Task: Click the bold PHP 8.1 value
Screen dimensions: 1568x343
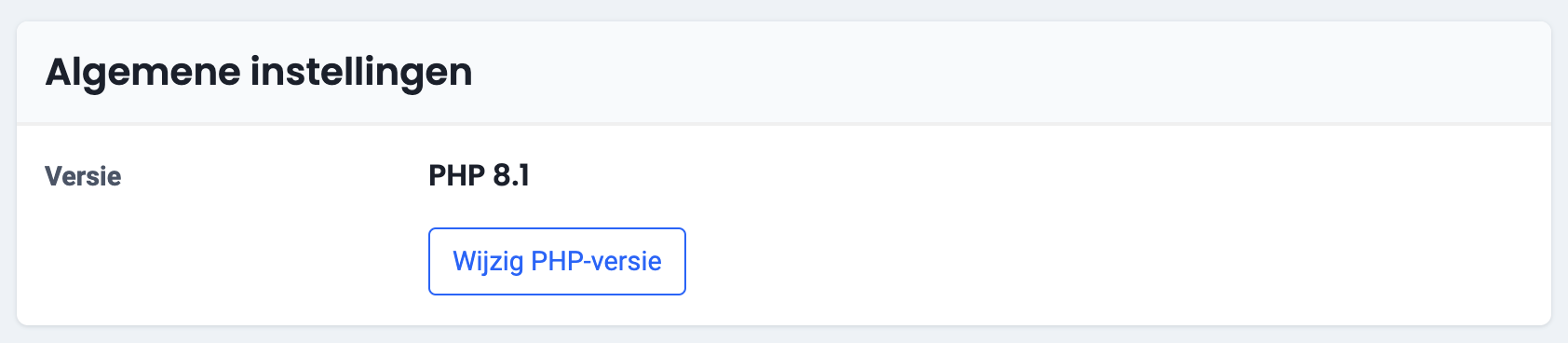Action: click(x=479, y=175)
